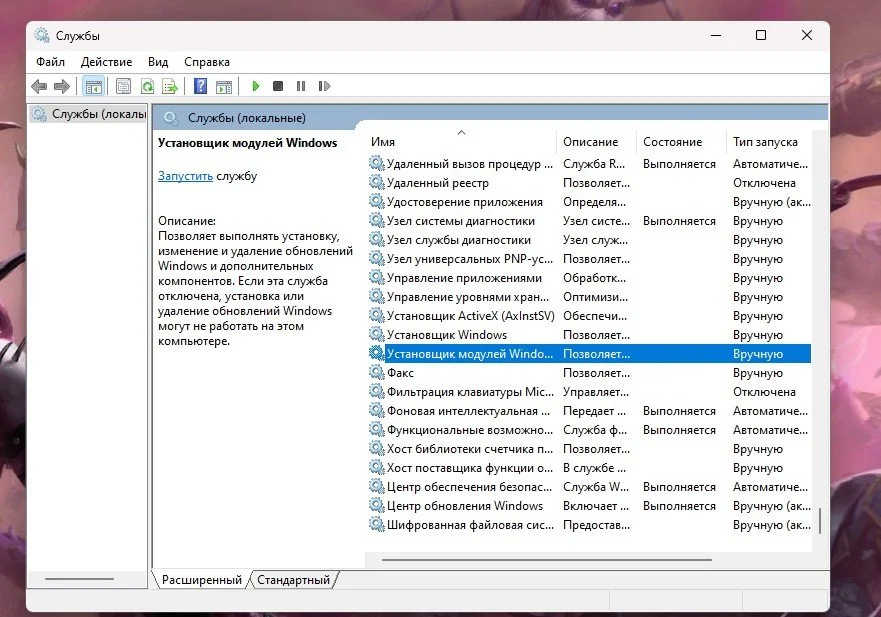Open Help with the question mark icon
Viewport: 881px width, 617px height.
point(201,86)
